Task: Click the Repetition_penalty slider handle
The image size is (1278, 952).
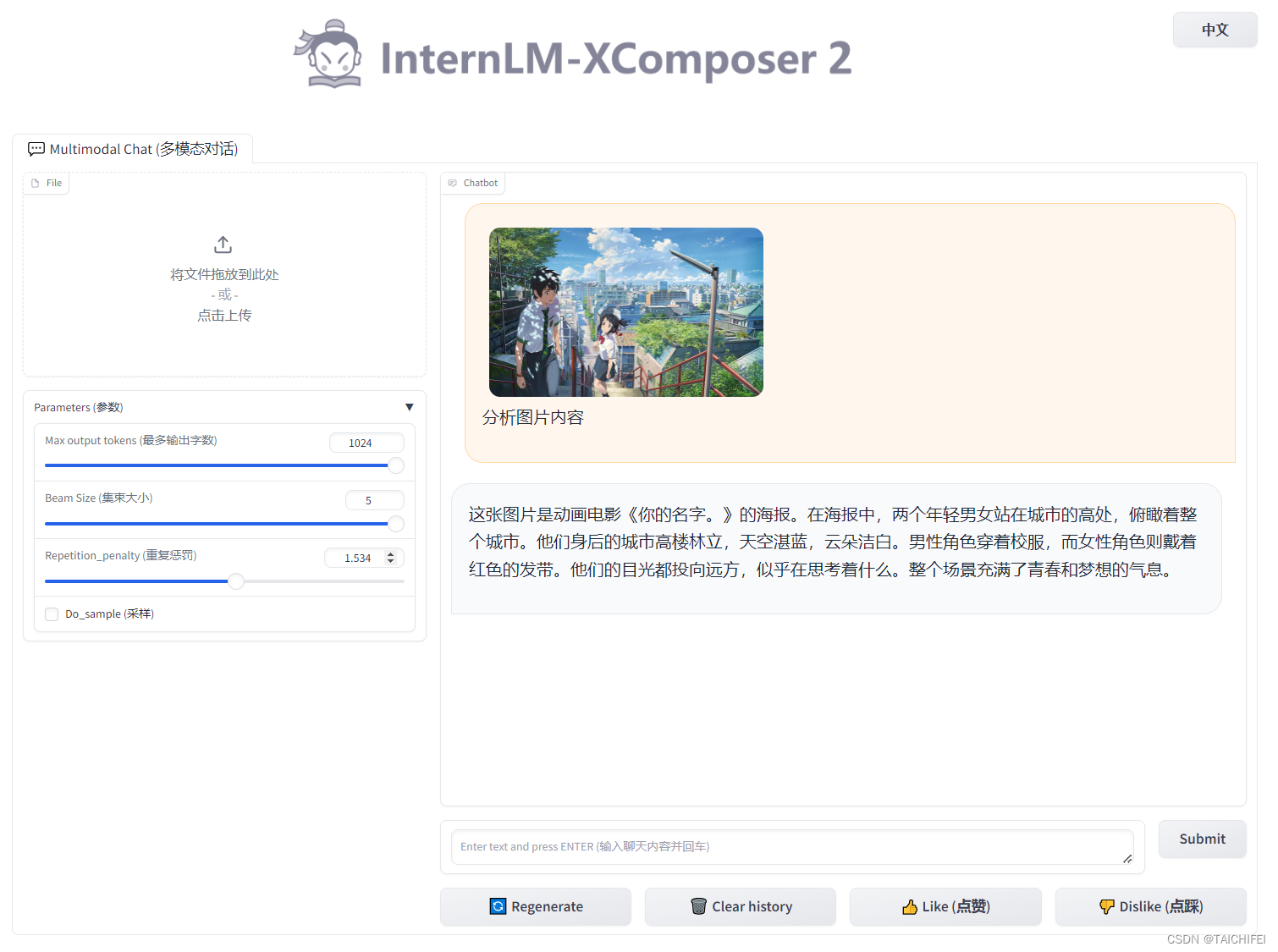Action: point(236,581)
